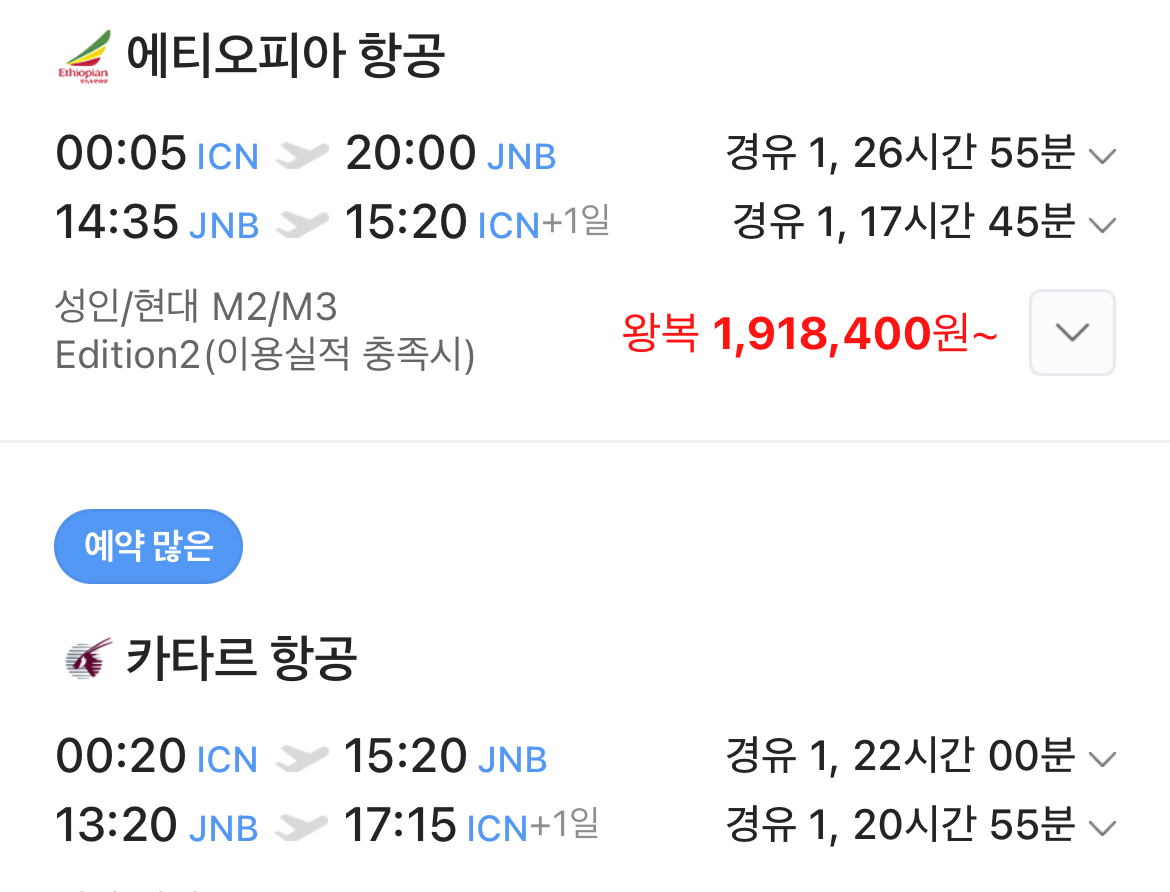Screen dimensions: 1170x892
Task: Expand the 22시간 00분 layover details
Action: pyautogui.click(x=1101, y=759)
